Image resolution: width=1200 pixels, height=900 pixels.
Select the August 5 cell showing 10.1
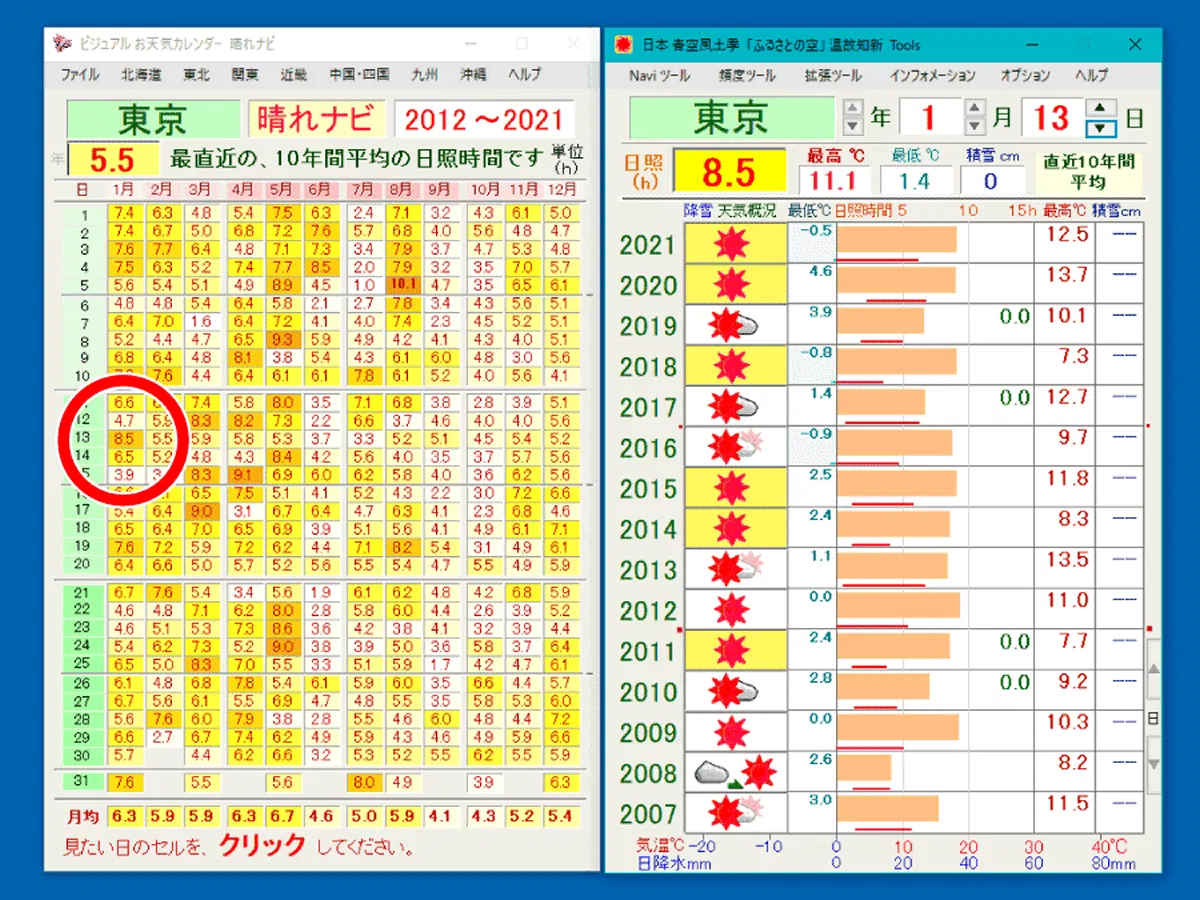click(x=403, y=284)
